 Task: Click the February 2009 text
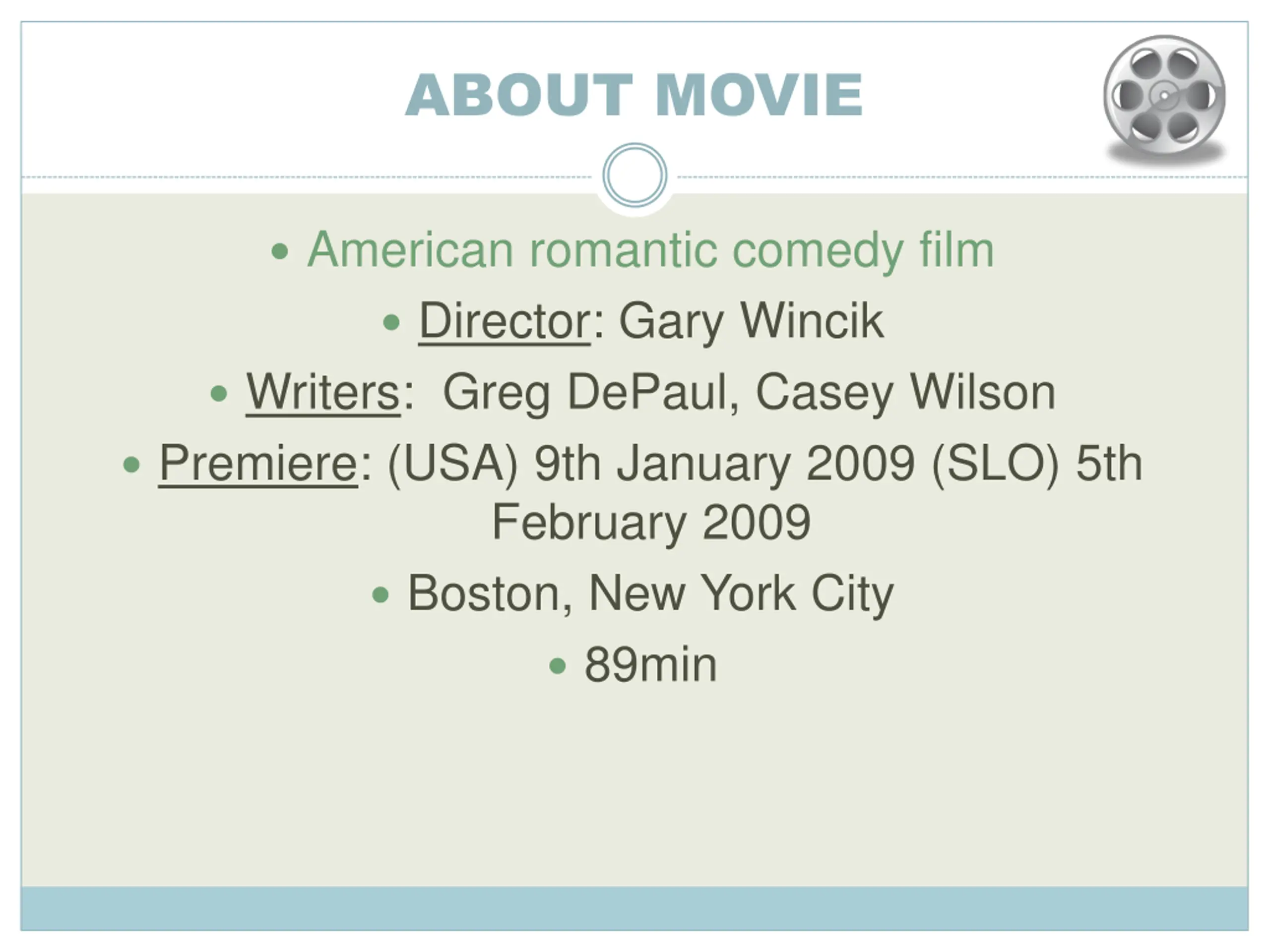tap(651, 523)
